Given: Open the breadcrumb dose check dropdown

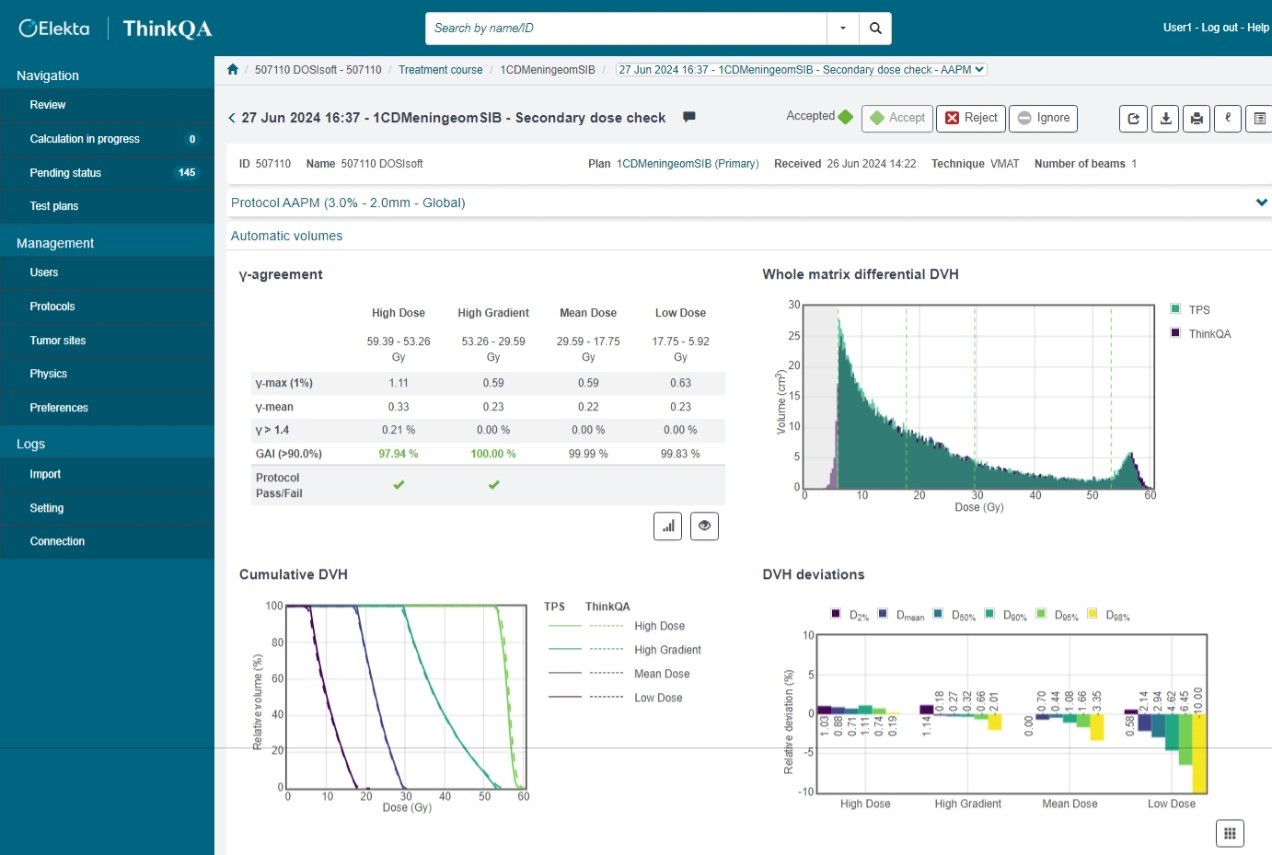Looking at the screenshot, I should coord(978,70).
